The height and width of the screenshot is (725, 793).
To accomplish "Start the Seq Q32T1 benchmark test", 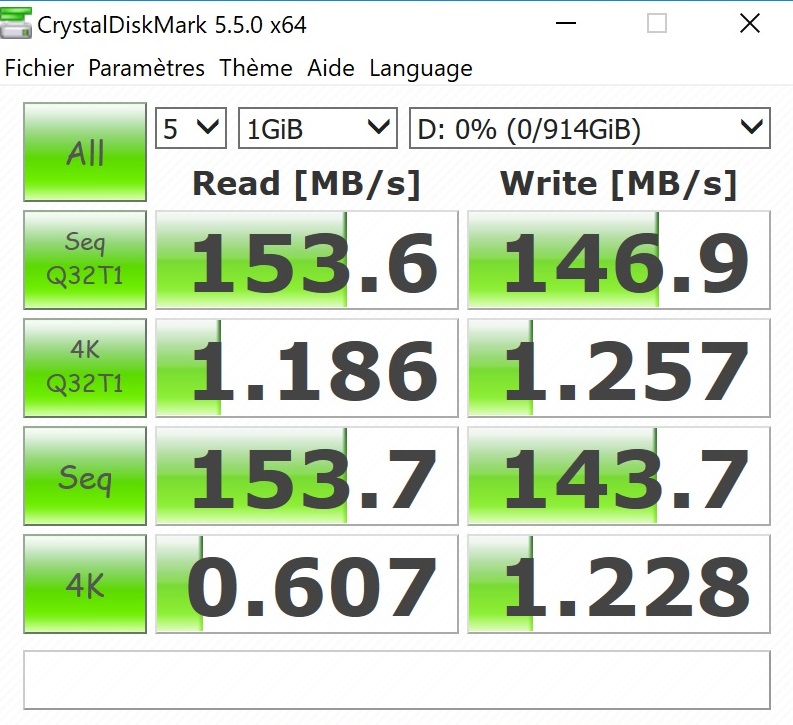I will coord(85,259).
